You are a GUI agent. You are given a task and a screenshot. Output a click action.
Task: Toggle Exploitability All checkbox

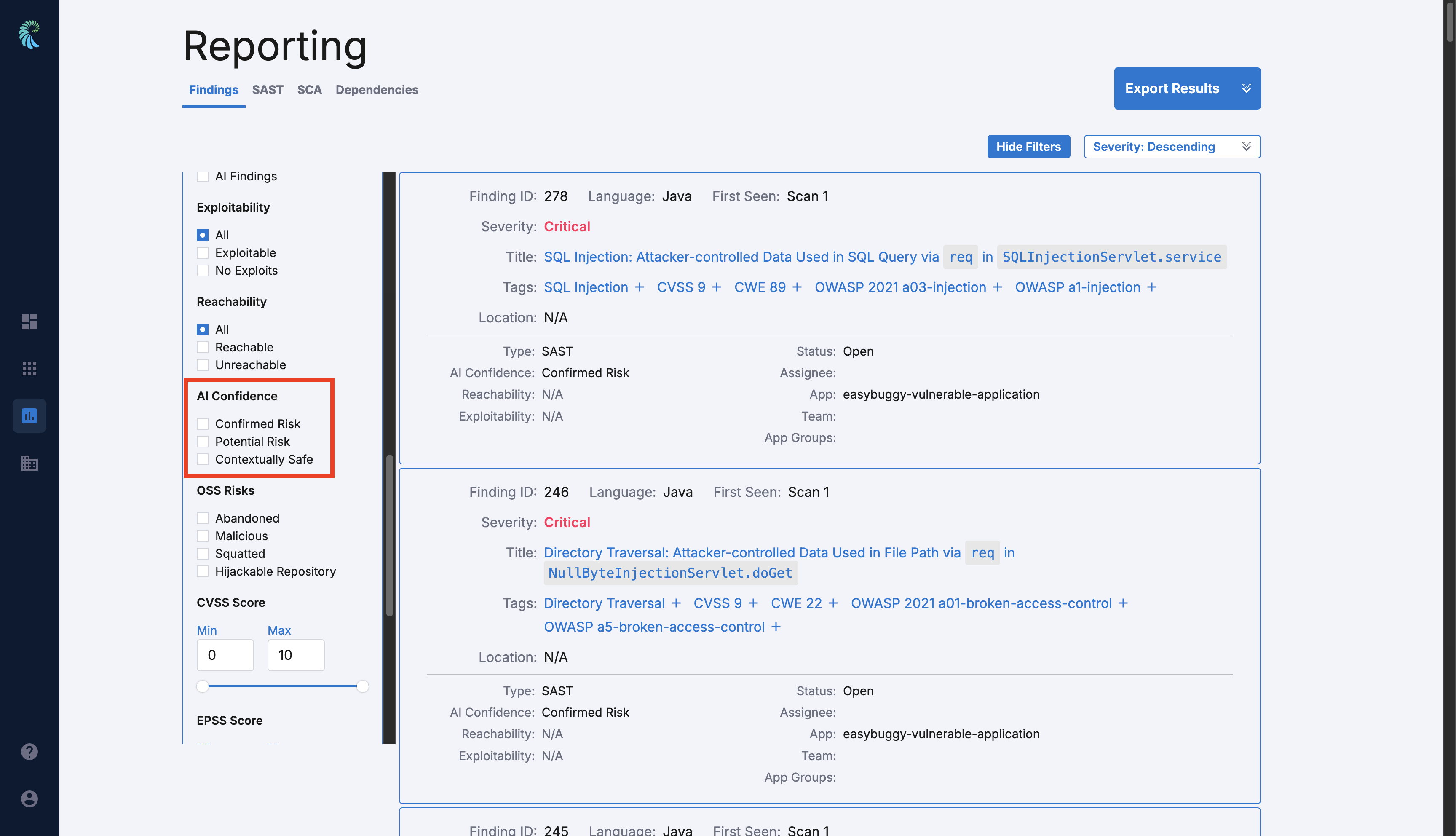click(203, 236)
